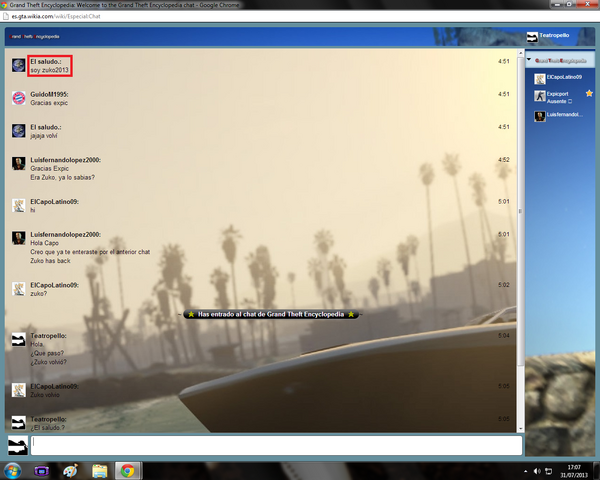Open ElCapoLatino09 in the user list
600x480 pixels.
tap(564, 77)
